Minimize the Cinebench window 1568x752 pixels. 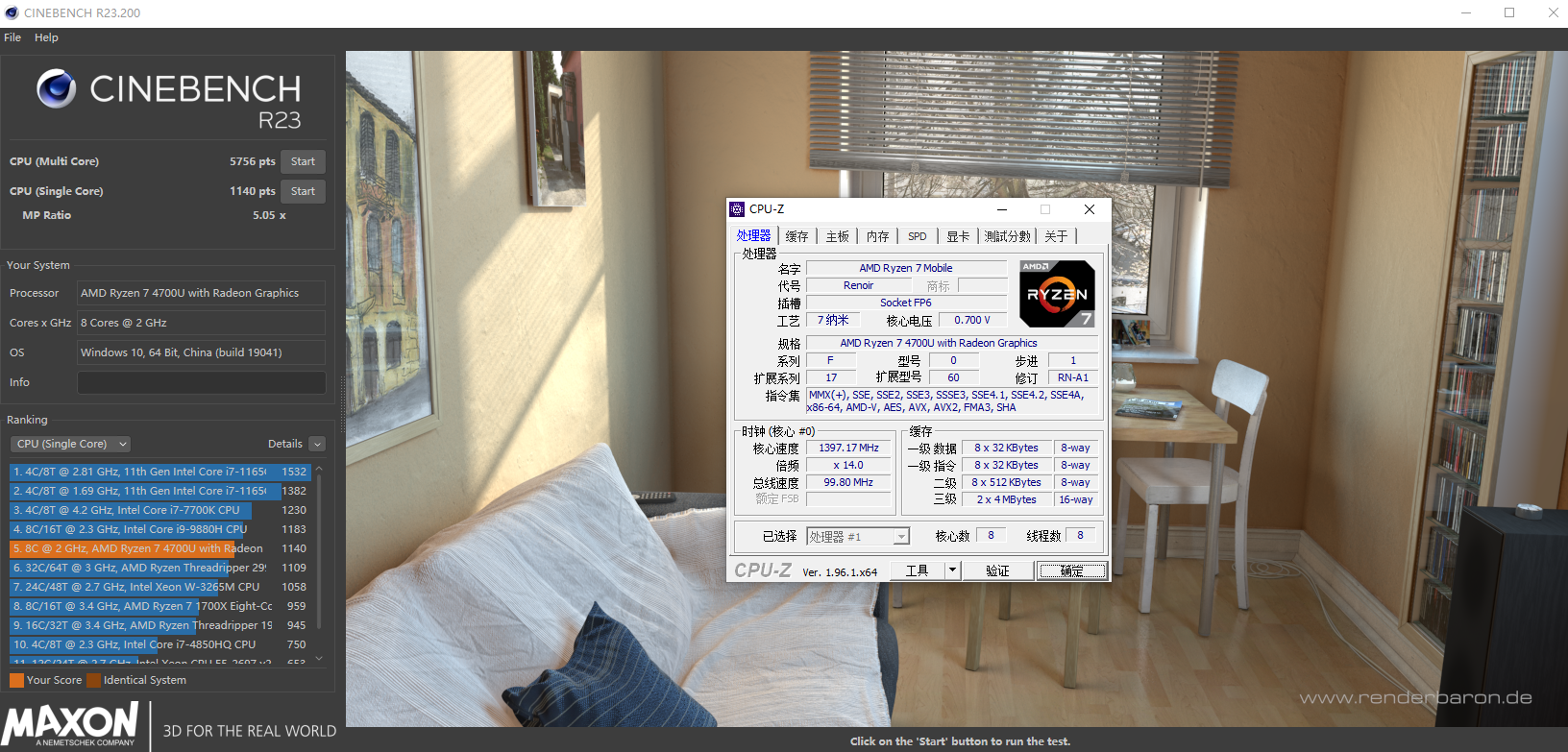click(1466, 12)
